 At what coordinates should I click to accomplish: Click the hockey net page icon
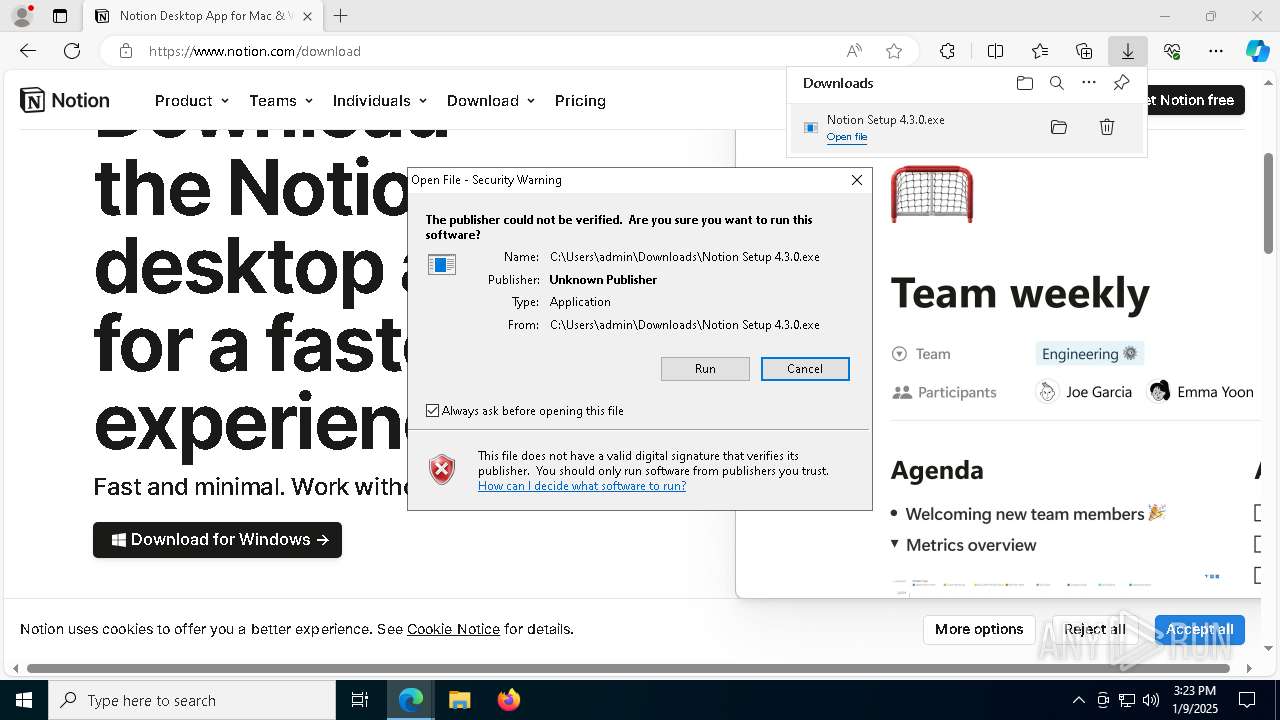pos(931,194)
